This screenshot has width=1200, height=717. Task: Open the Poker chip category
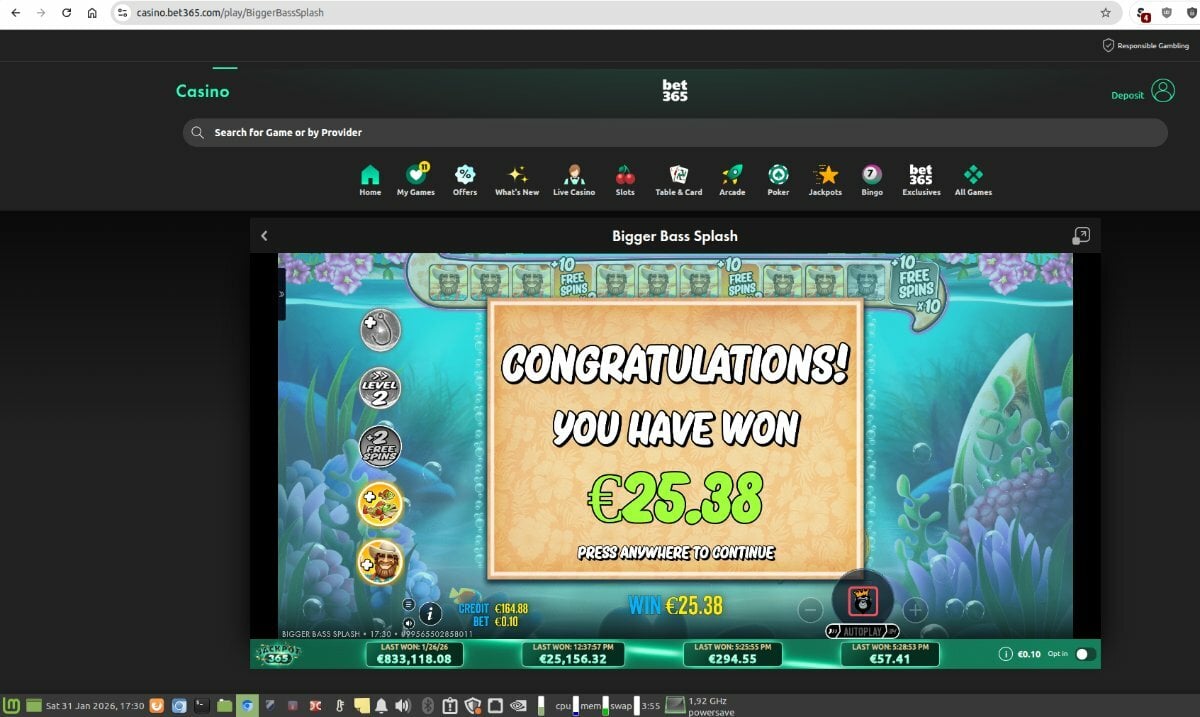[778, 180]
